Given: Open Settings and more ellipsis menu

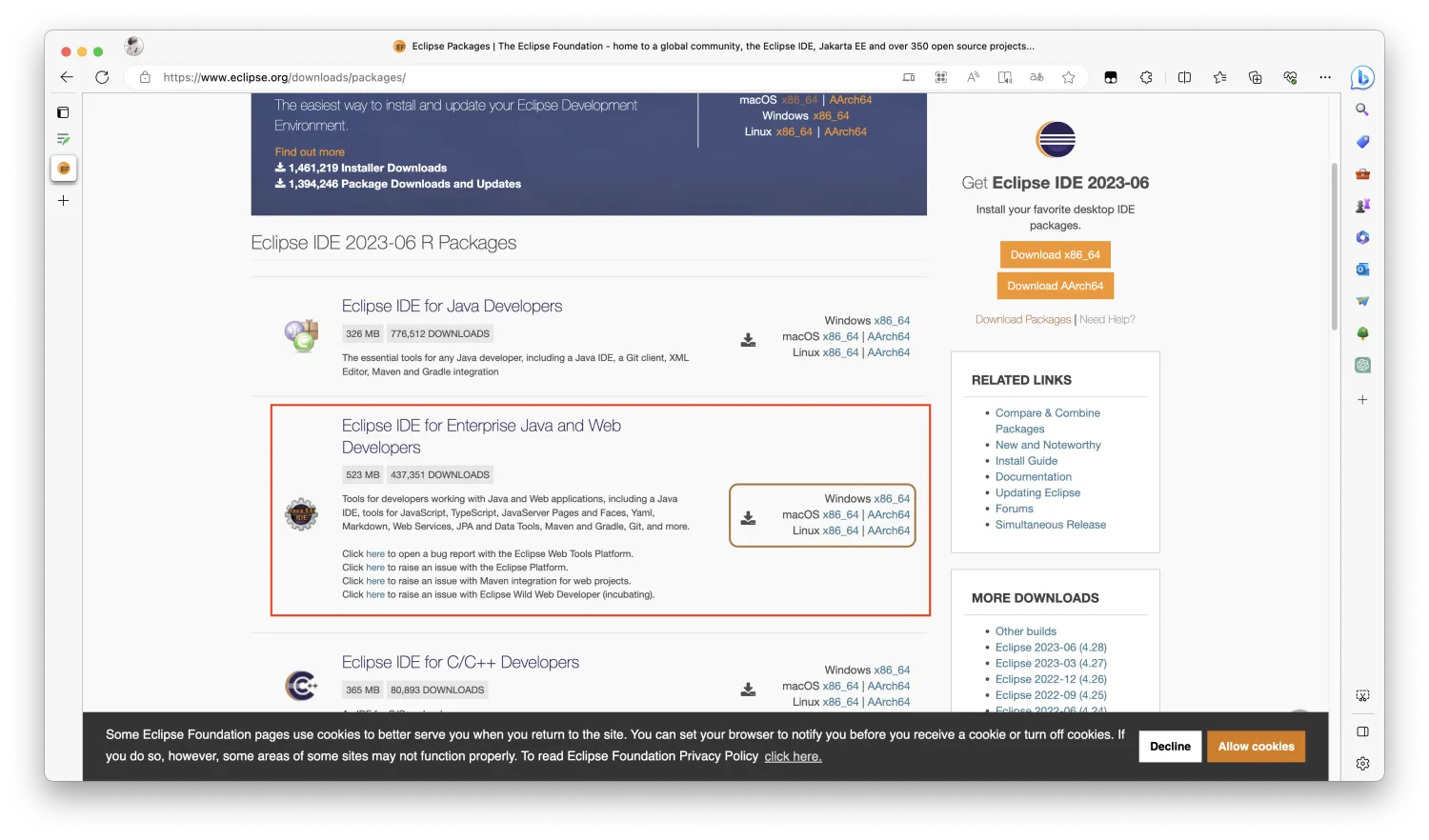Looking at the screenshot, I should pos(1325,77).
